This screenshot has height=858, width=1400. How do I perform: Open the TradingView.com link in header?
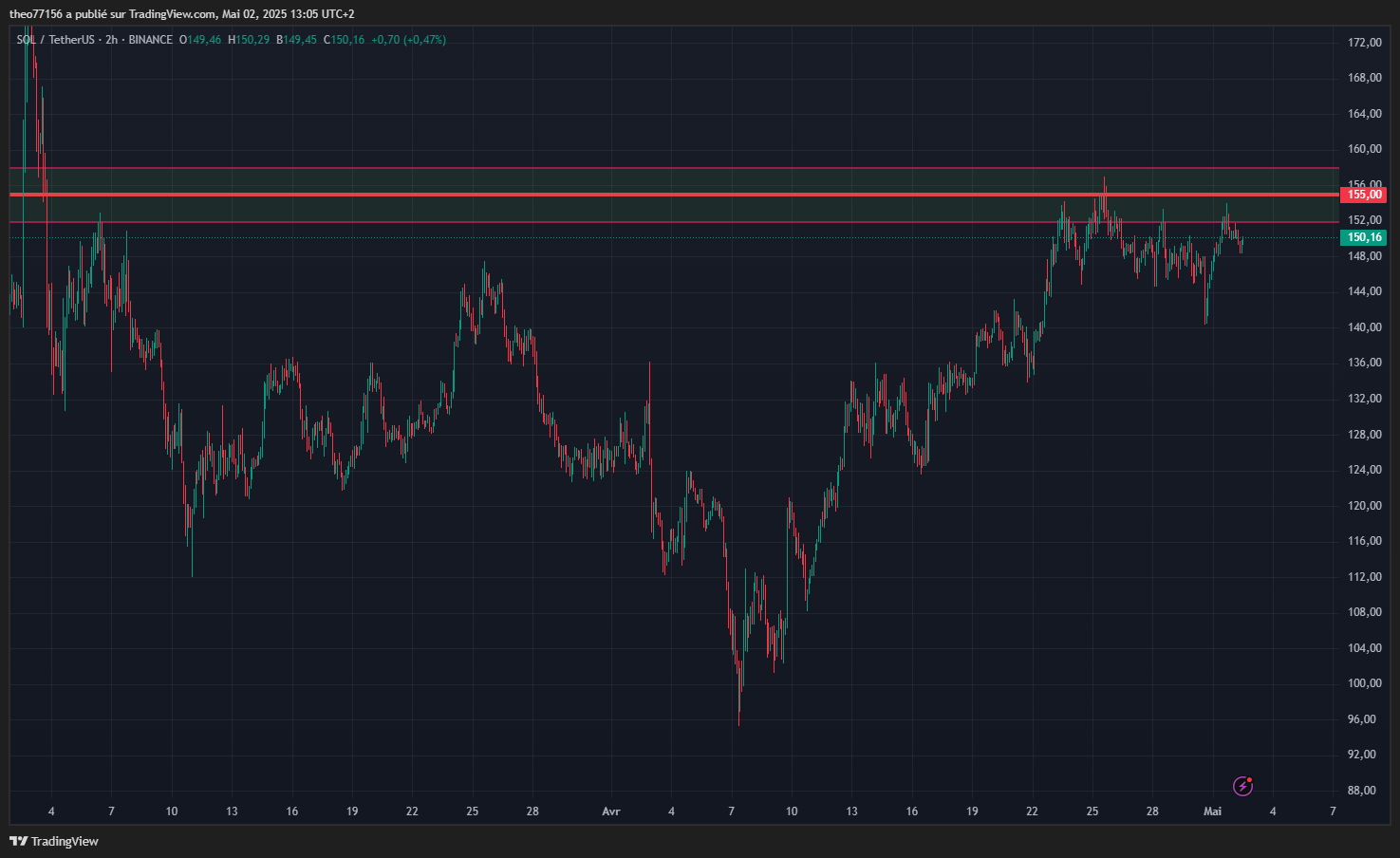172,14
